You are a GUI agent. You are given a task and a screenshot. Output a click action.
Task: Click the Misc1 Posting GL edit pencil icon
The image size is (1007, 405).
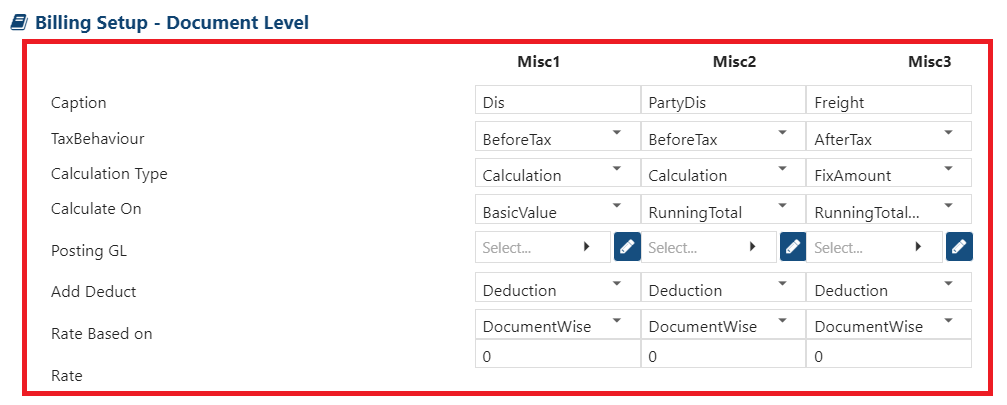(627, 246)
